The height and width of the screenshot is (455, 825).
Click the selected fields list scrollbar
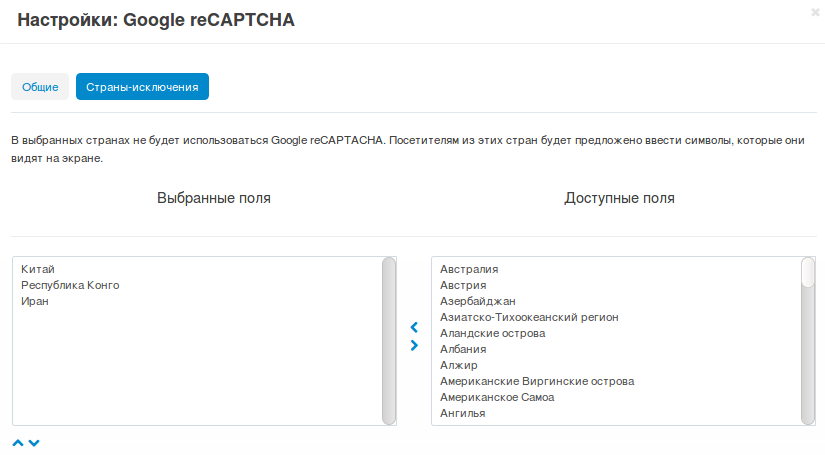[x=389, y=341]
